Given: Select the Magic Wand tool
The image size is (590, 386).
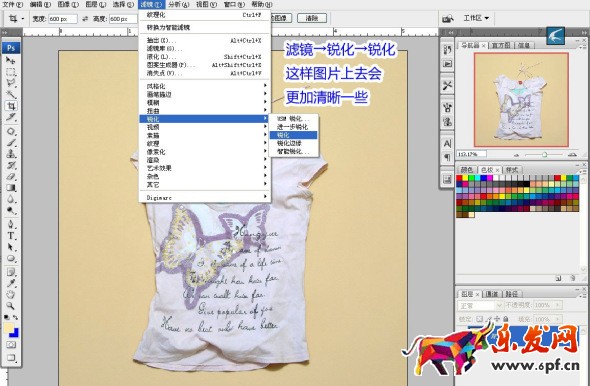Looking at the screenshot, I should tap(11, 94).
